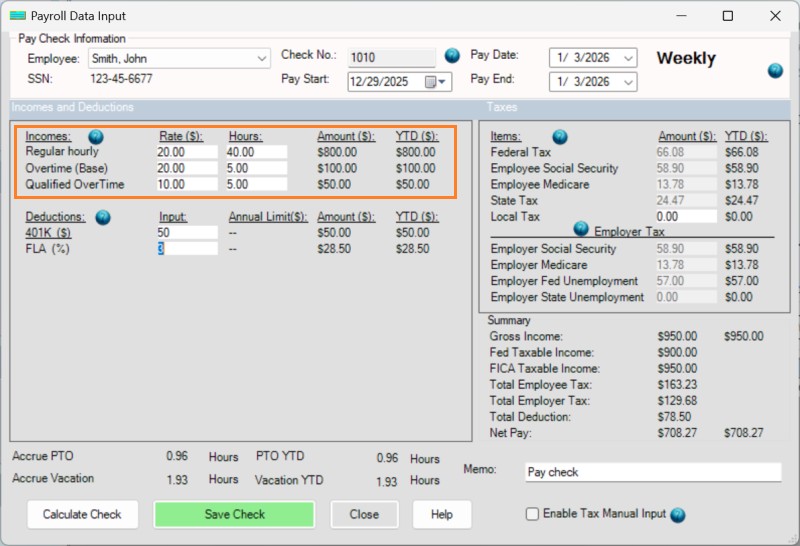
Task: Click the Deductions underlined header
Action: 55,217
